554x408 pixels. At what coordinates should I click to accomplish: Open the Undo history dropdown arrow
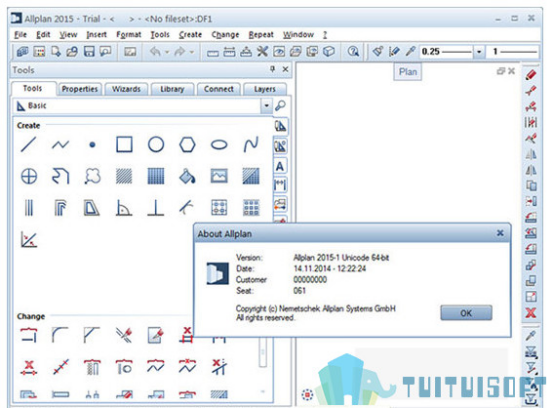coord(167,52)
